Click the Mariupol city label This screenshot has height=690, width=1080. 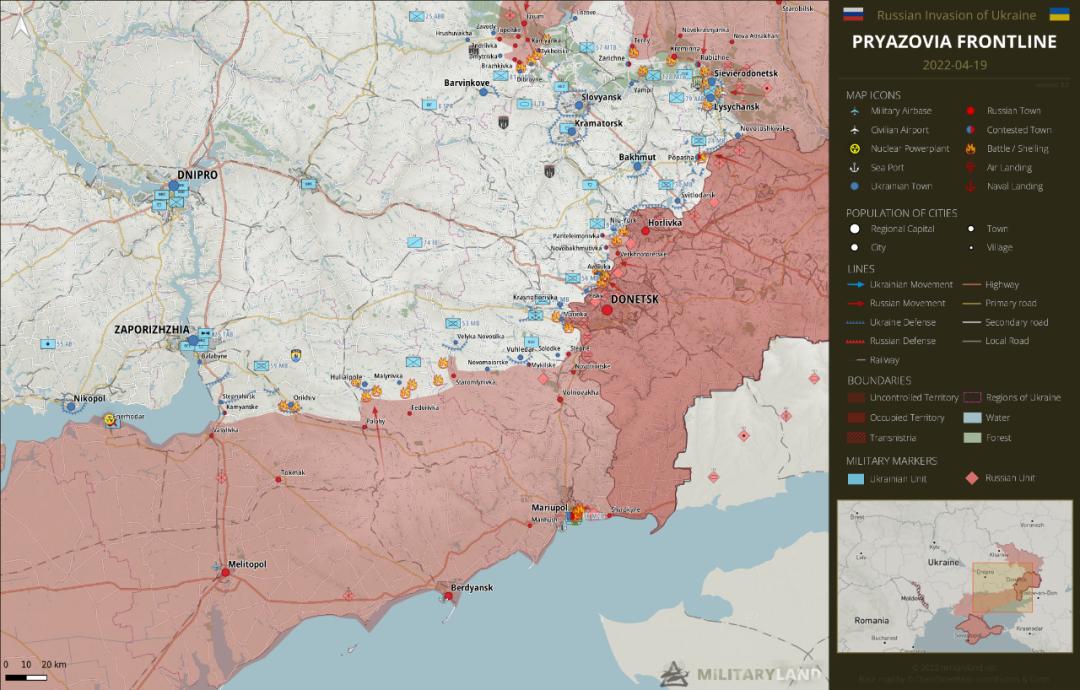coord(549,508)
